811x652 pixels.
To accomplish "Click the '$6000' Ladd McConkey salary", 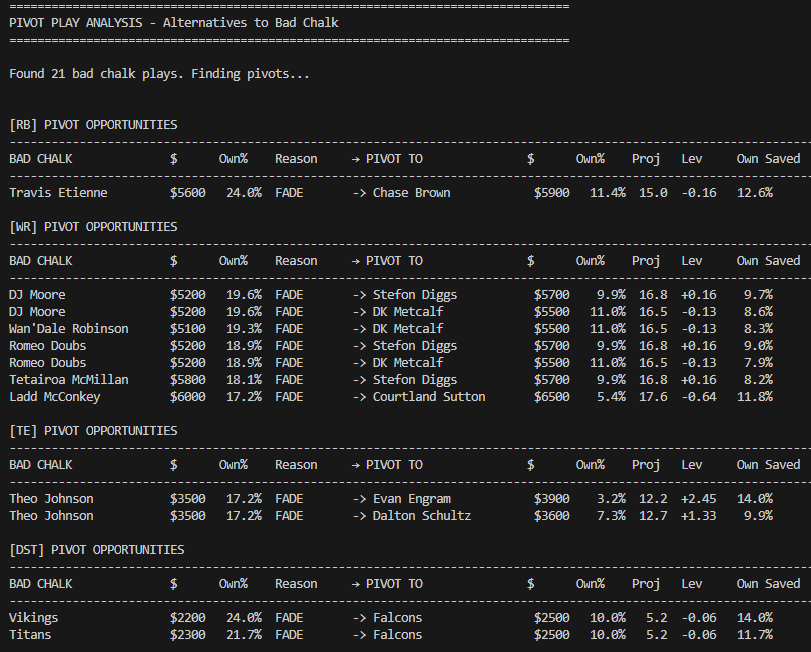I will (188, 397).
